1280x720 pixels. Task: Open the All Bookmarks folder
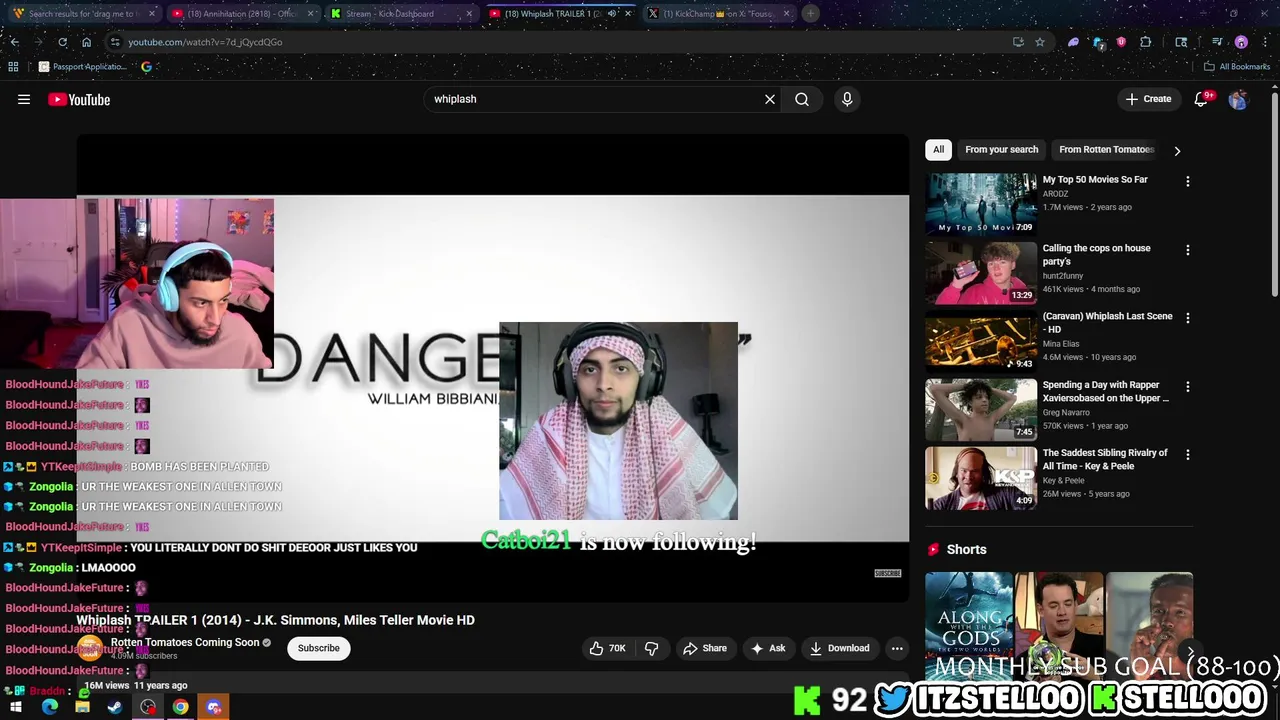click(1237, 67)
